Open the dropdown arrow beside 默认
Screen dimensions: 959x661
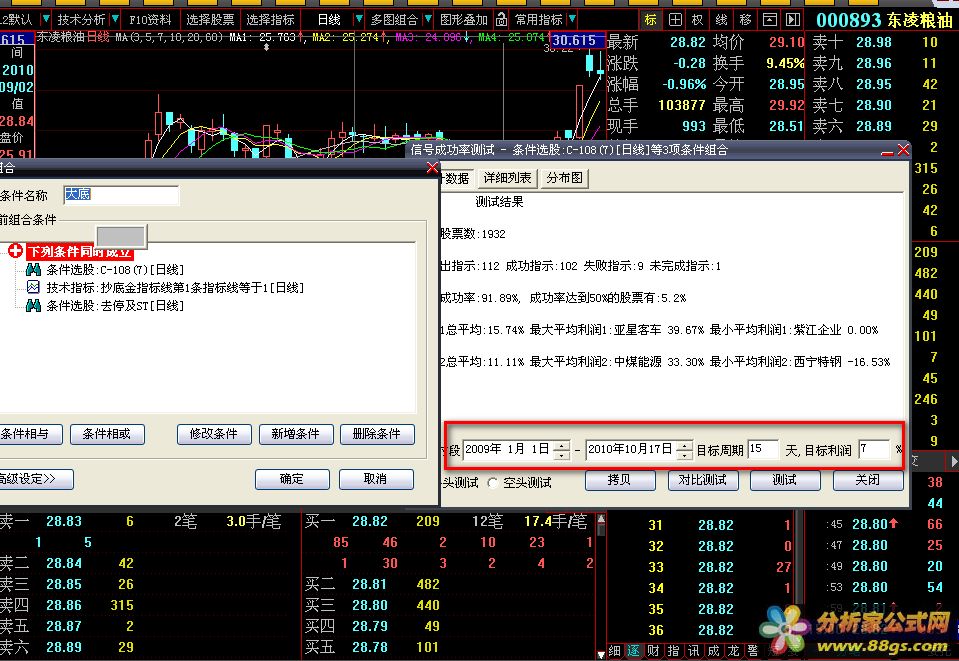[x=45, y=20]
